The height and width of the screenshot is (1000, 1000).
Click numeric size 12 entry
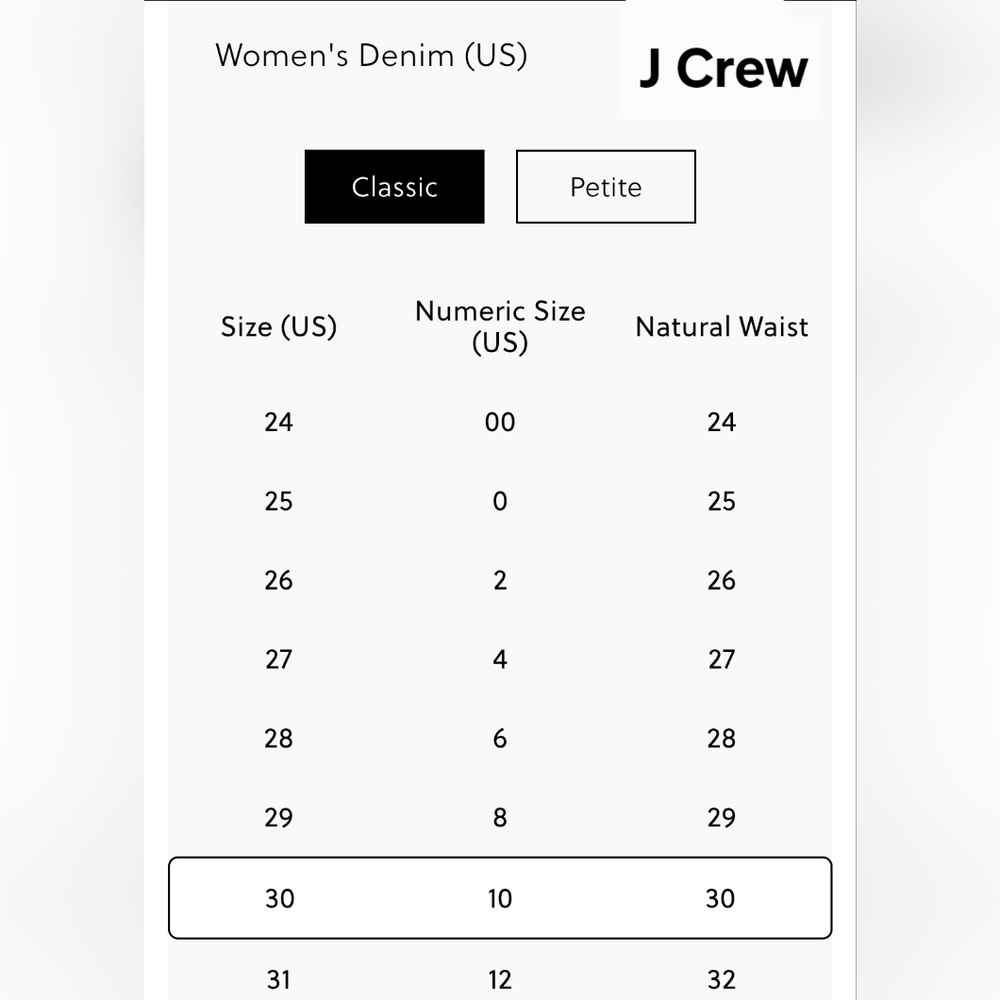(x=499, y=979)
